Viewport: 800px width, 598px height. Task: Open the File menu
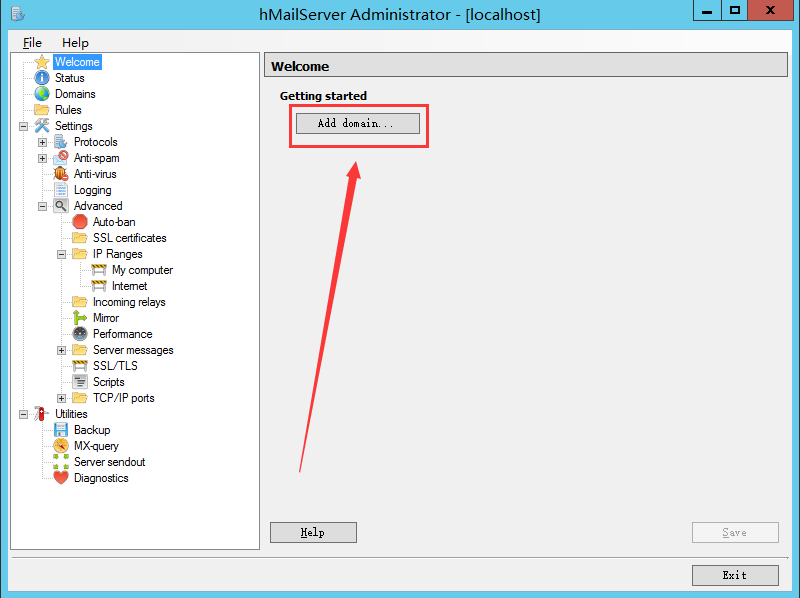coord(32,43)
